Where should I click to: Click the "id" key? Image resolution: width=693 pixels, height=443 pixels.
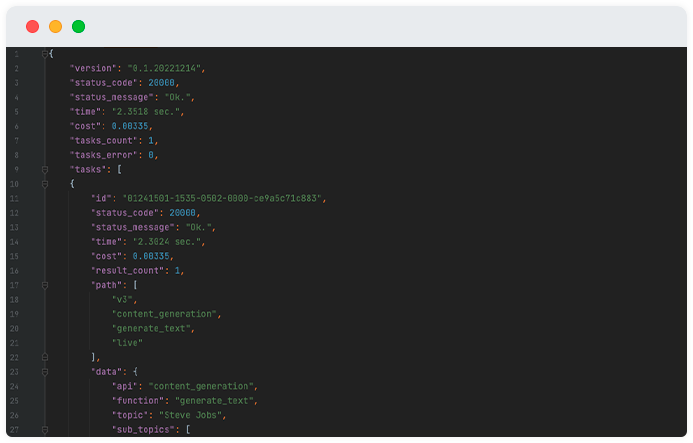(101, 199)
